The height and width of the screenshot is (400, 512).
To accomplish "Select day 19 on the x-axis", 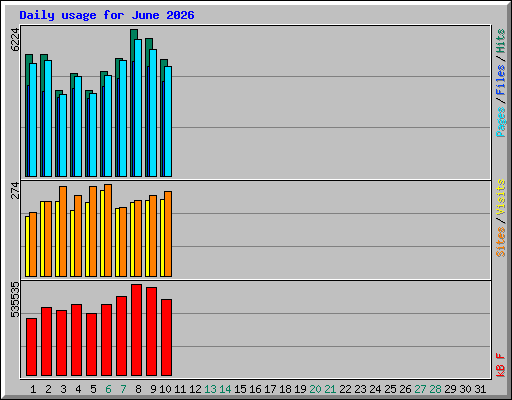I will 300,389.
